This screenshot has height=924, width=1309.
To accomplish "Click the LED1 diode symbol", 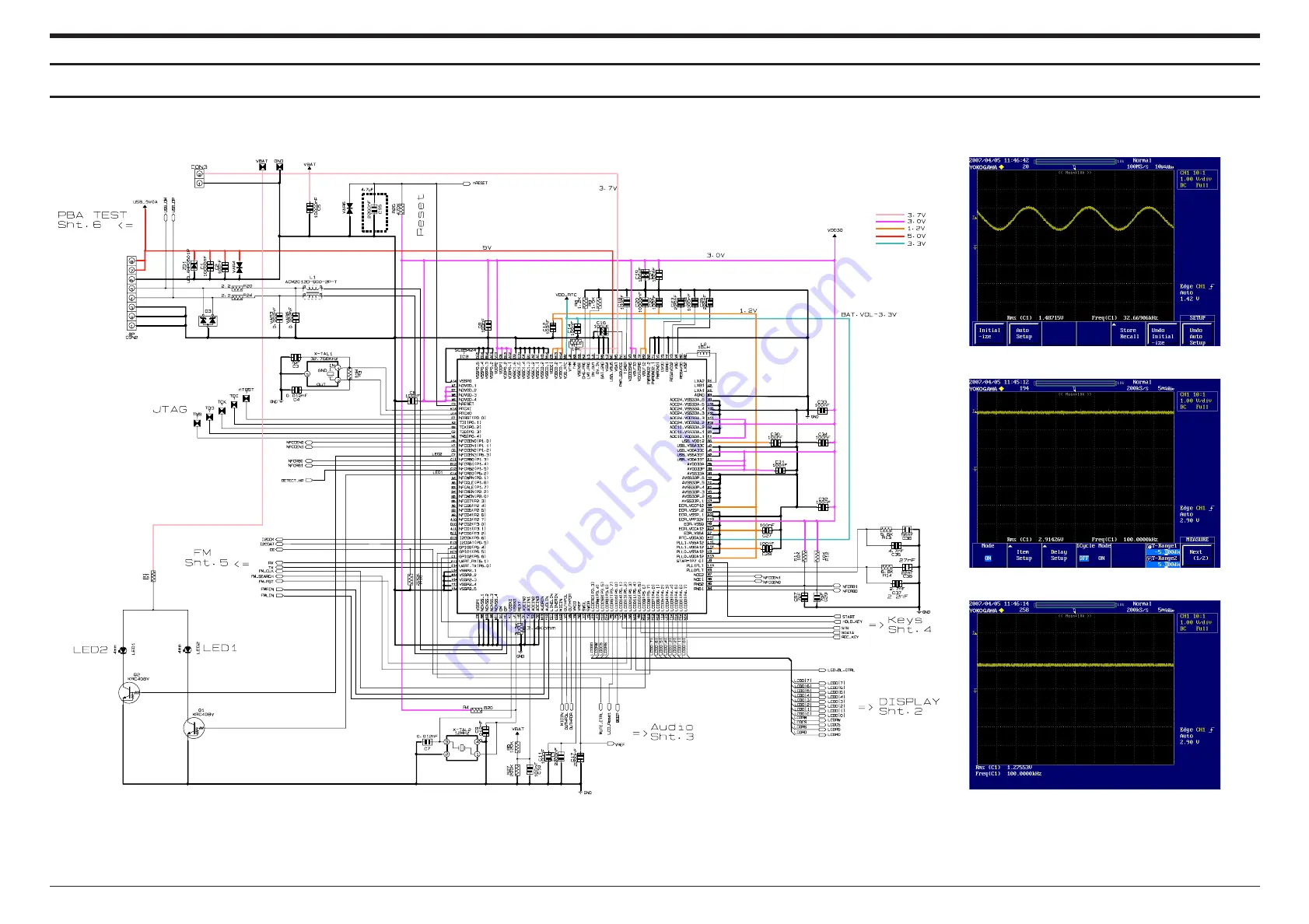I will coord(187,649).
